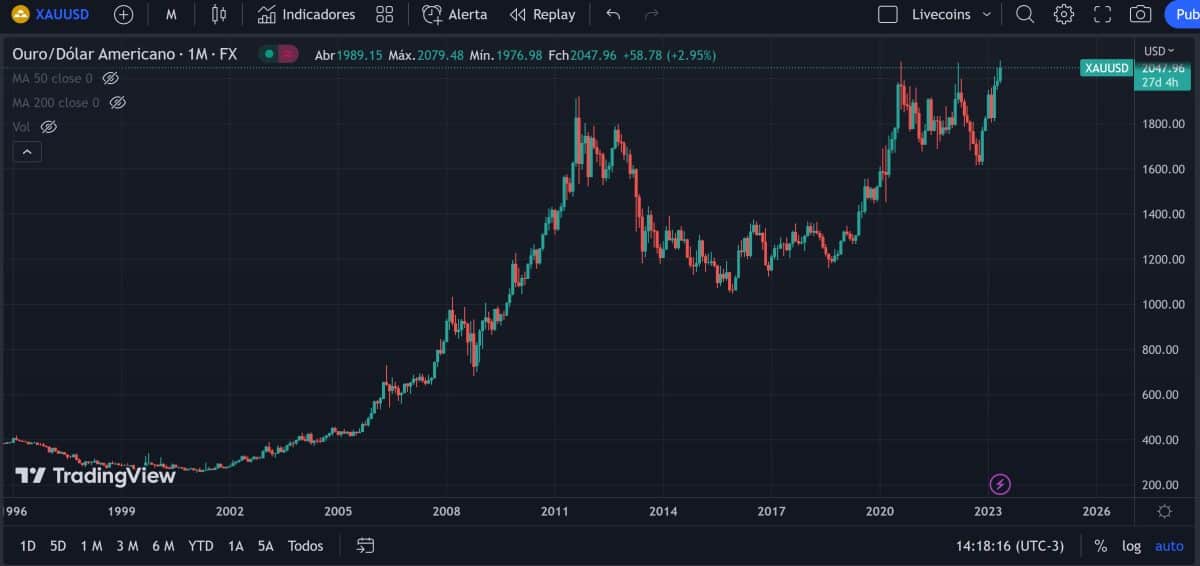Collapse the indicator legend with chevron
The image size is (1200, 566).
click(x=27, y=152)
